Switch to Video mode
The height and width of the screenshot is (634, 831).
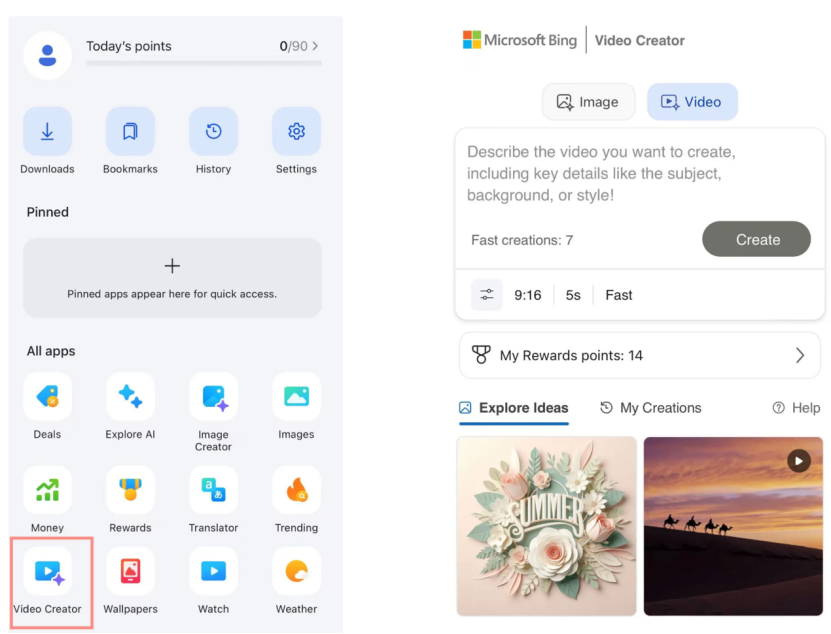[x=692, y=102]
